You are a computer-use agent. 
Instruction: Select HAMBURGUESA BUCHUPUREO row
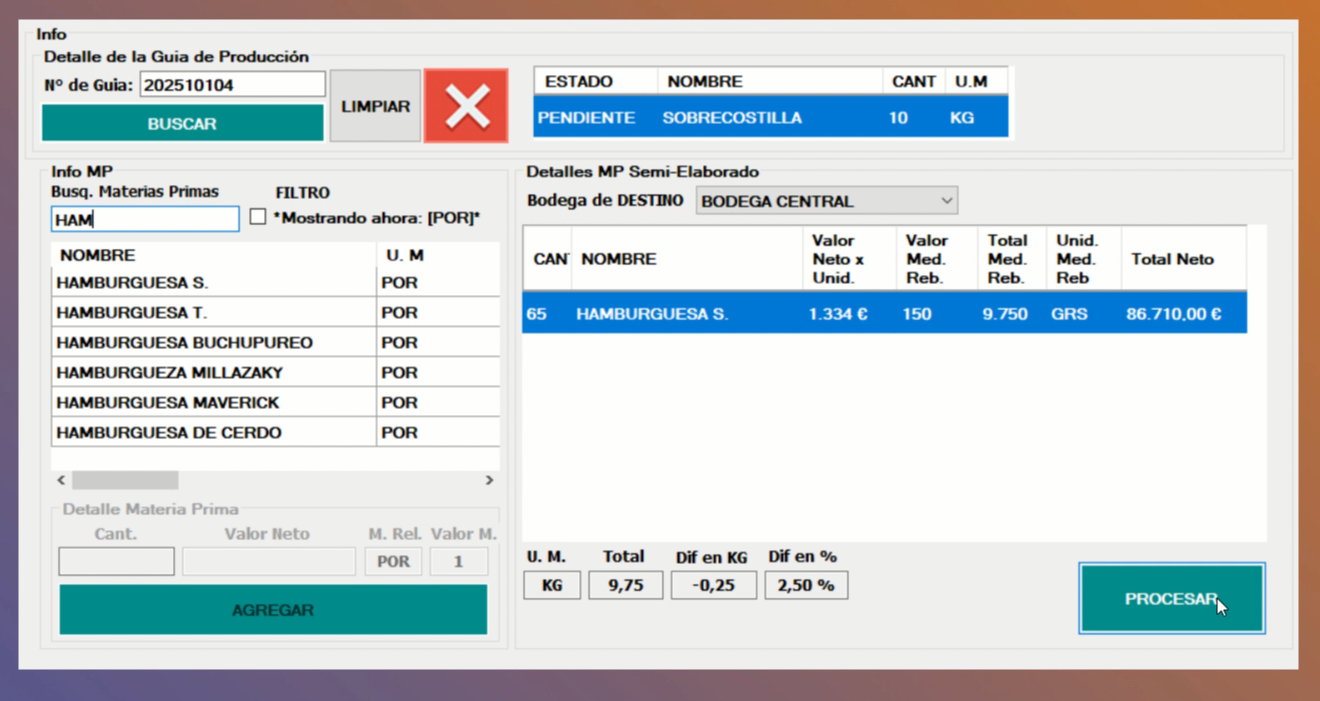point(213,343)
